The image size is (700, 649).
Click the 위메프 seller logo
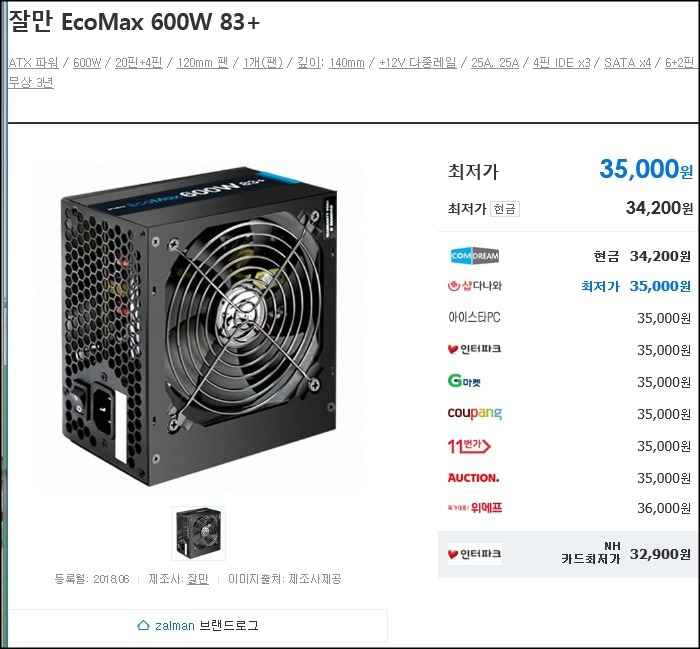coord(475,508)
